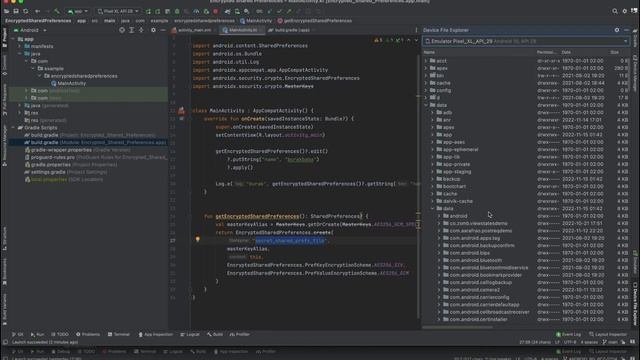Screen dimensions: 640x360
Task: Select MainActivity in the project tree
Action: (71, 83)
